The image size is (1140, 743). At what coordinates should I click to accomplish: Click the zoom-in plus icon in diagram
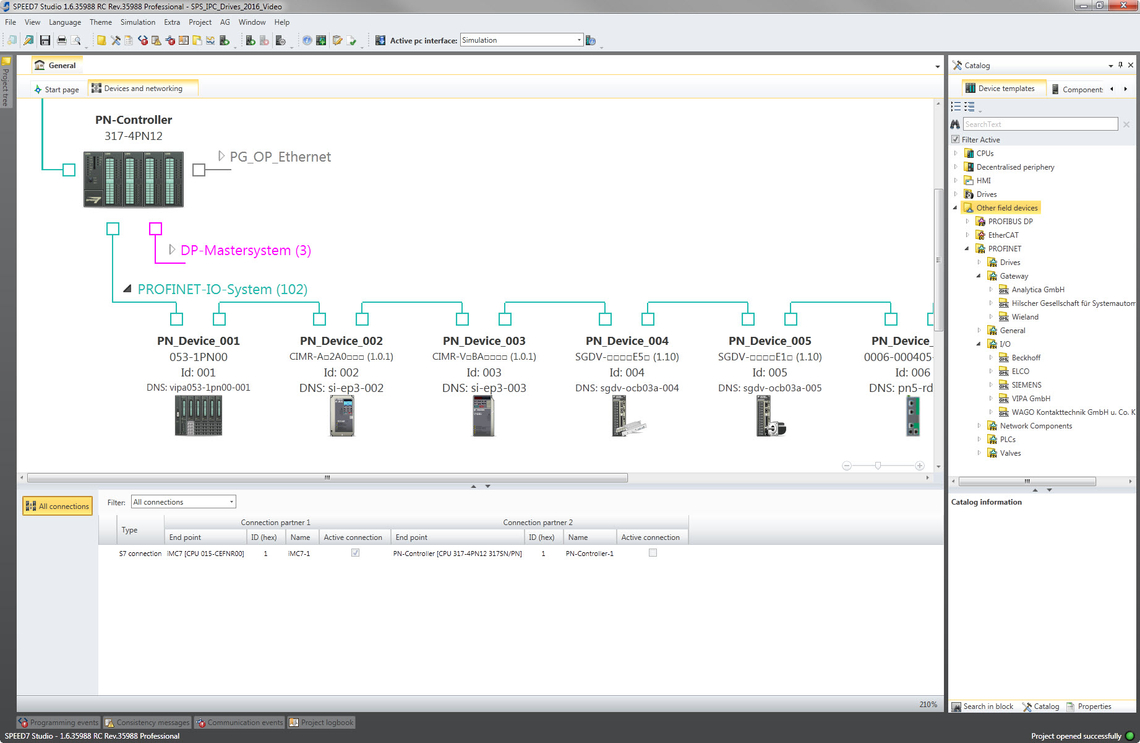(x=919, y=466)
